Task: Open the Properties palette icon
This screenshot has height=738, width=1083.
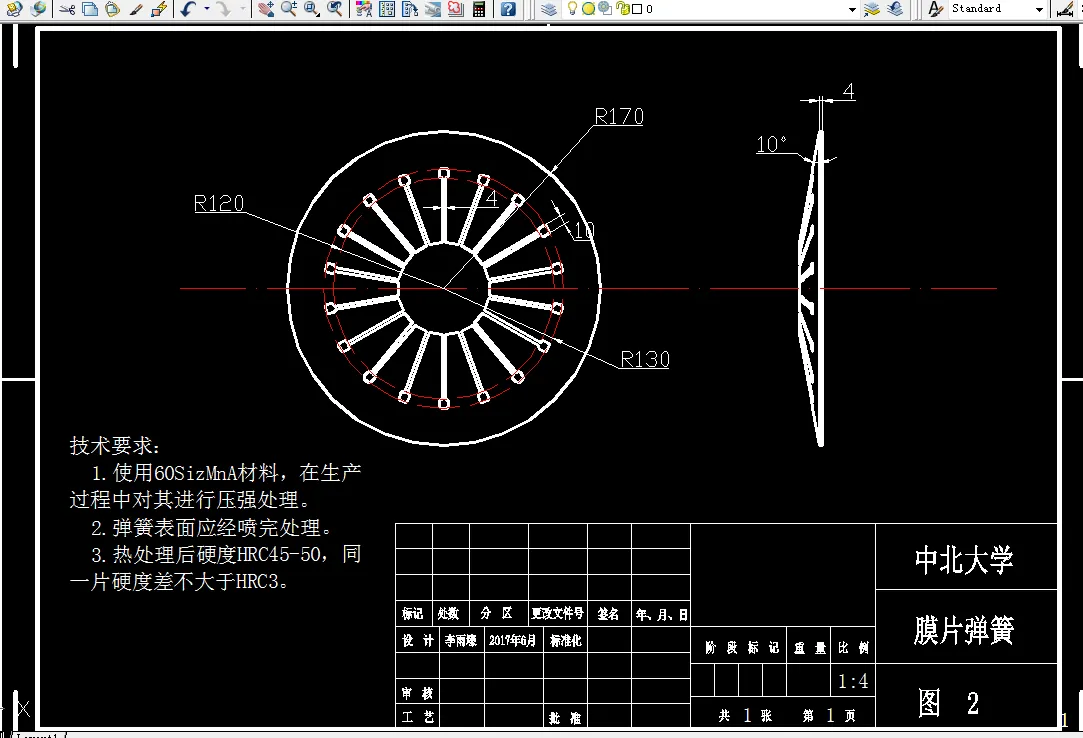Action: pos(364,9)
